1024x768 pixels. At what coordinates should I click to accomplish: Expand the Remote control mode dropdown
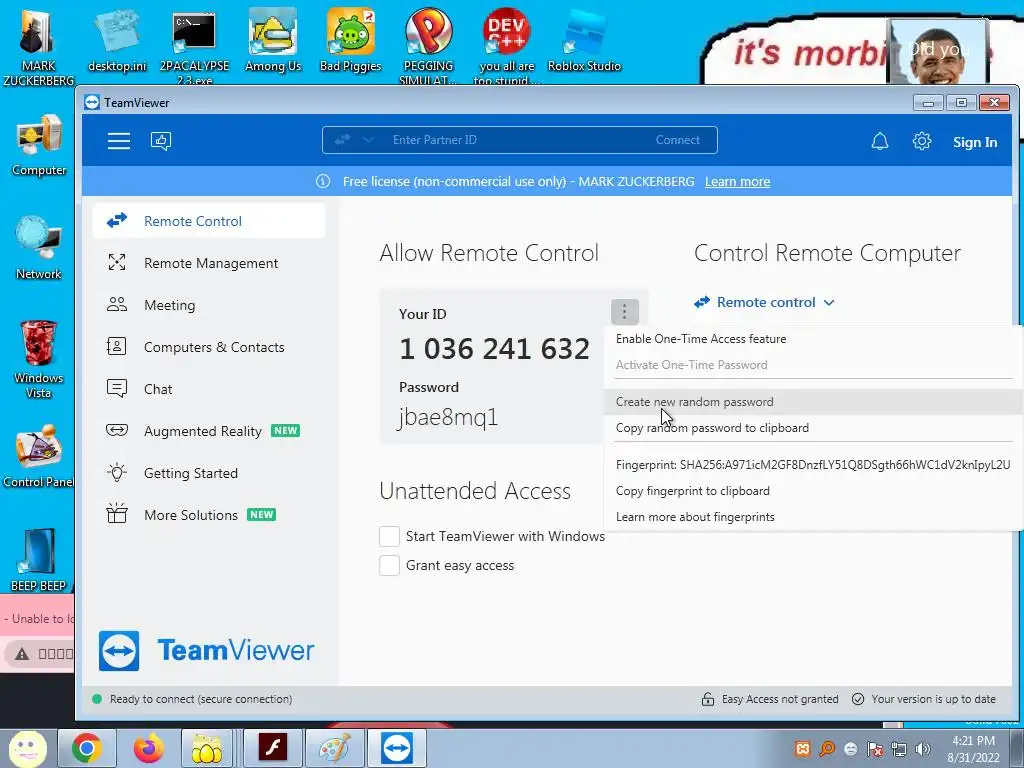coord(765,302)
